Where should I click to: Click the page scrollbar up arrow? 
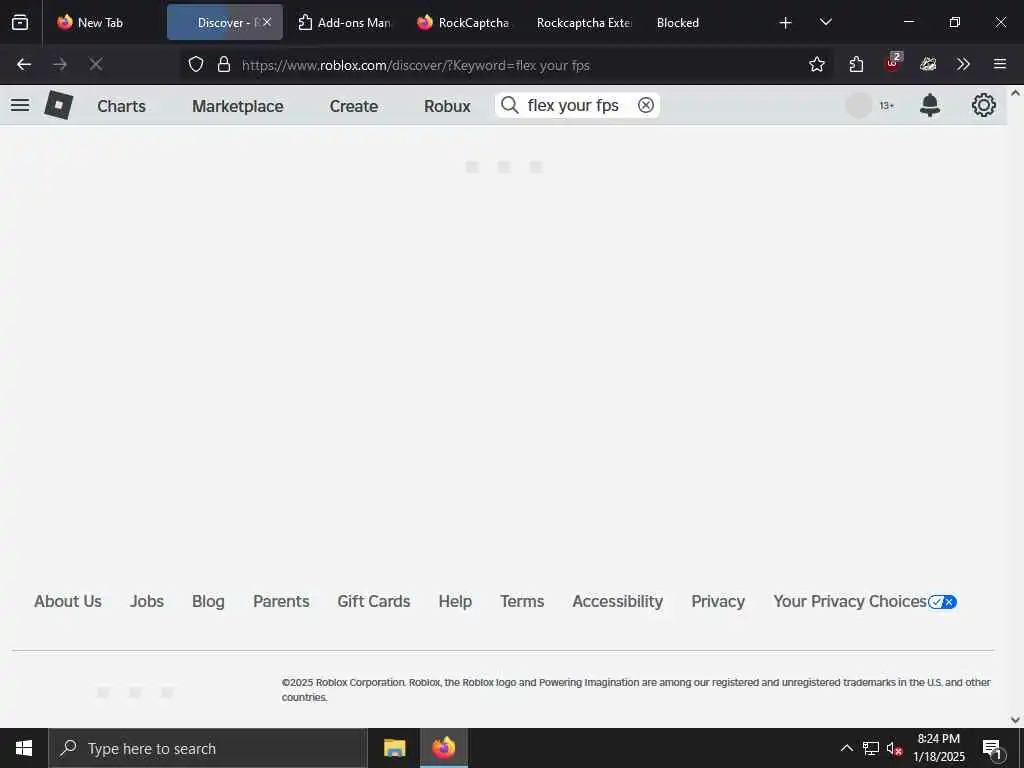[1016, 93]
